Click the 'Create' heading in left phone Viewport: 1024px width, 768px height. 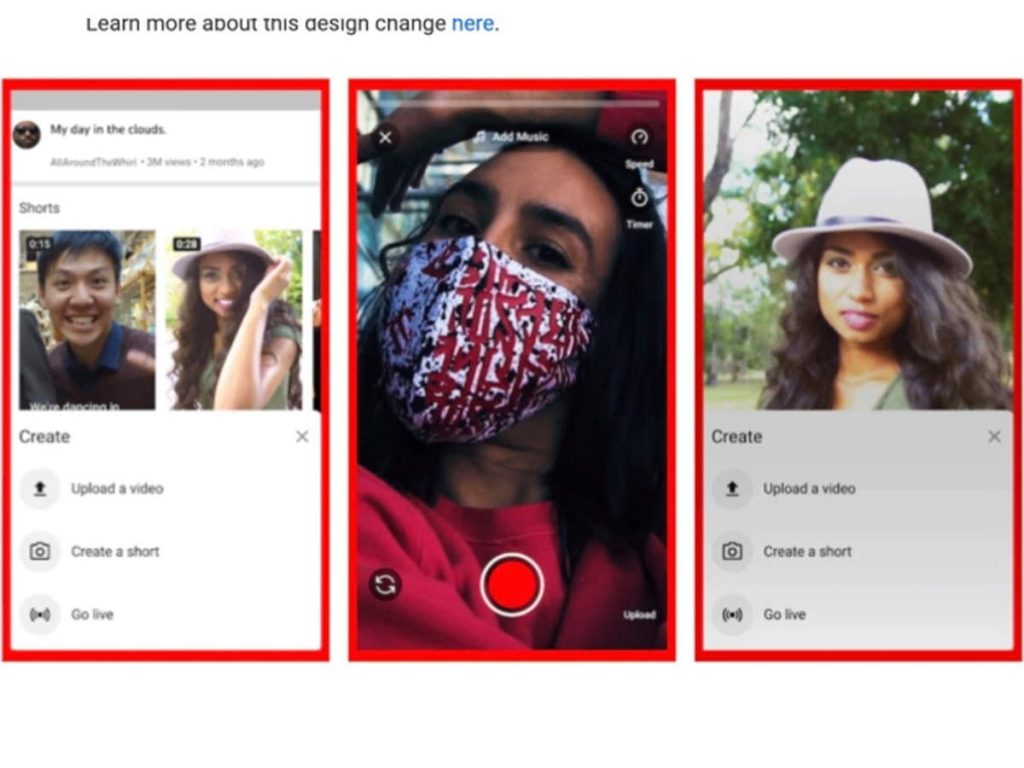[x=44, y=436]
